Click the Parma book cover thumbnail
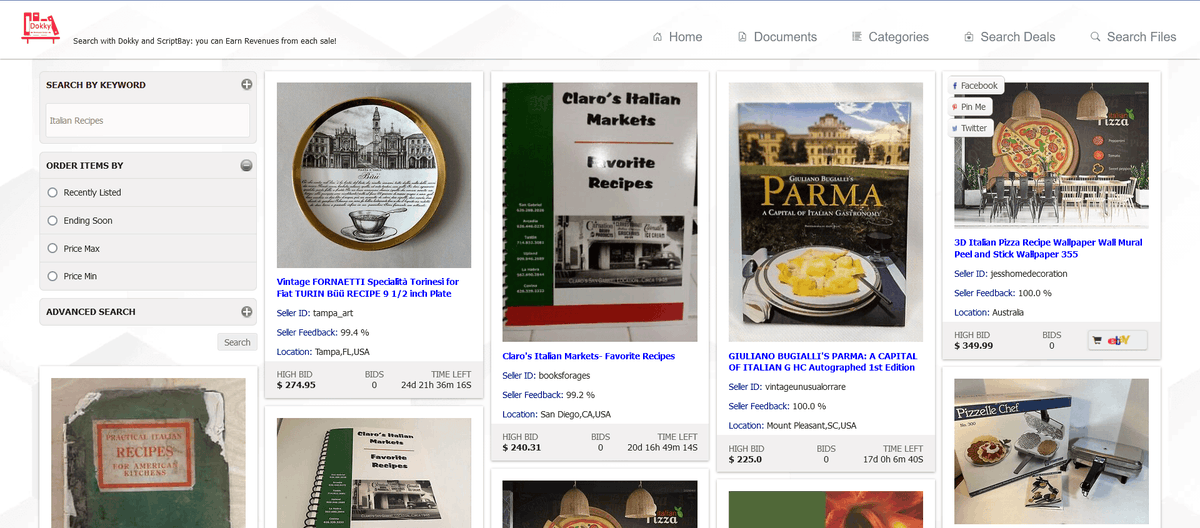This screenshot has height=528, width=1200. (826, 212)
